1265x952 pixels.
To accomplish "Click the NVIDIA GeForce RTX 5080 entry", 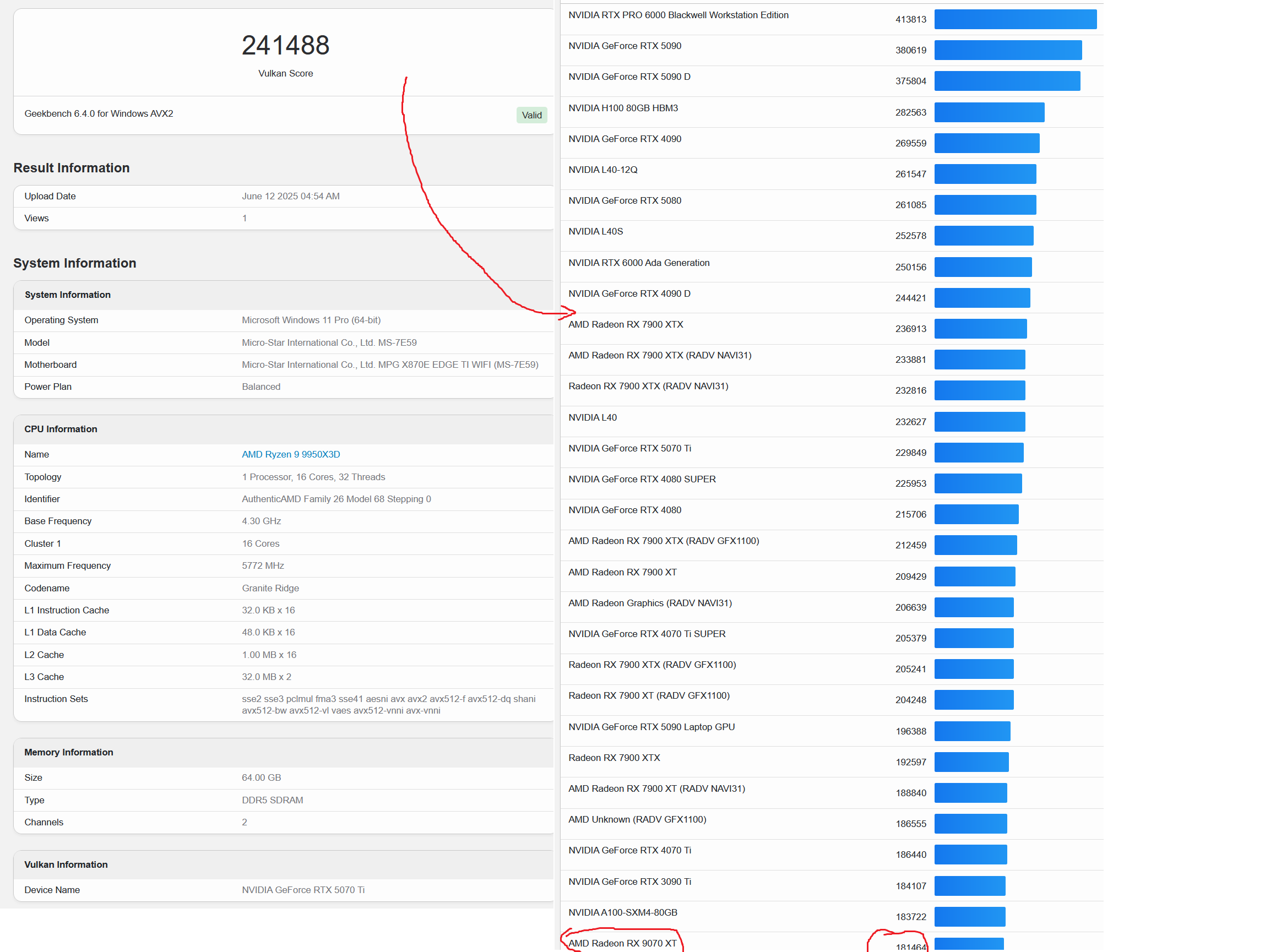I will [625, 200].
